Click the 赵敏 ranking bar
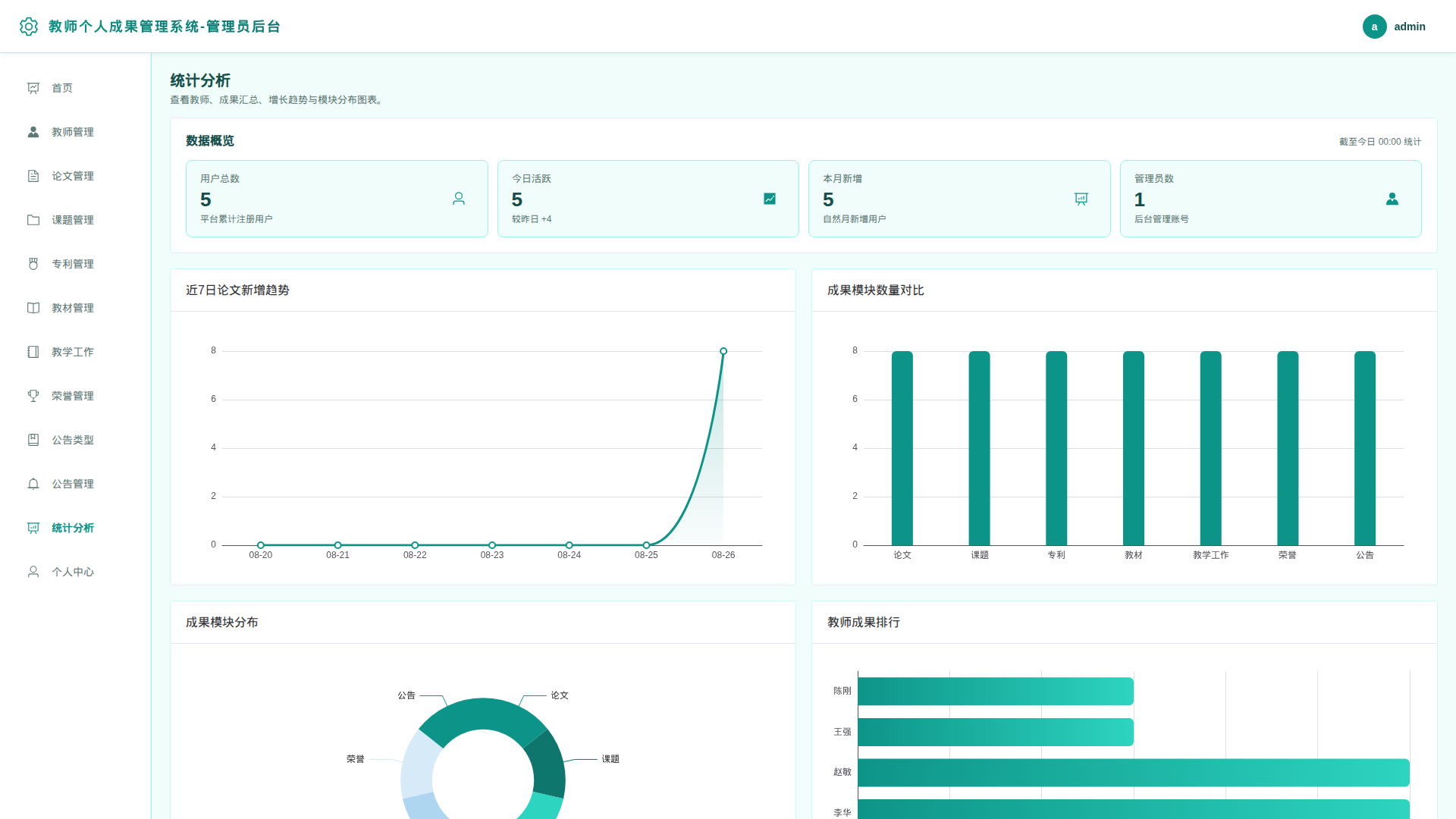This screenshot has width=1456, height=819. [1134, 773]
